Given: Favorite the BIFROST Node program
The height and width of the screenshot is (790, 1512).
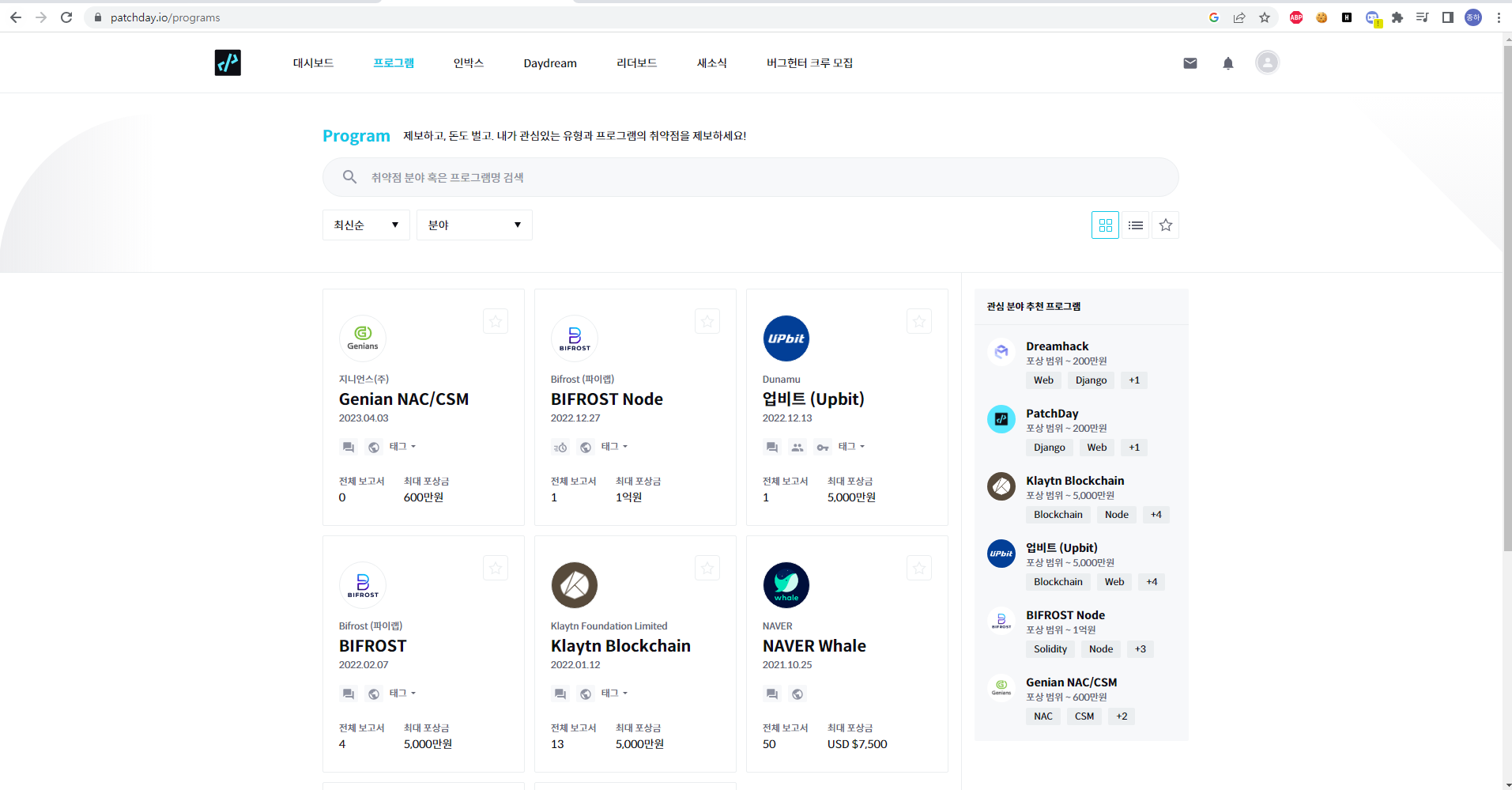Looking at the screenshot, I should click(x=707, y=321).
